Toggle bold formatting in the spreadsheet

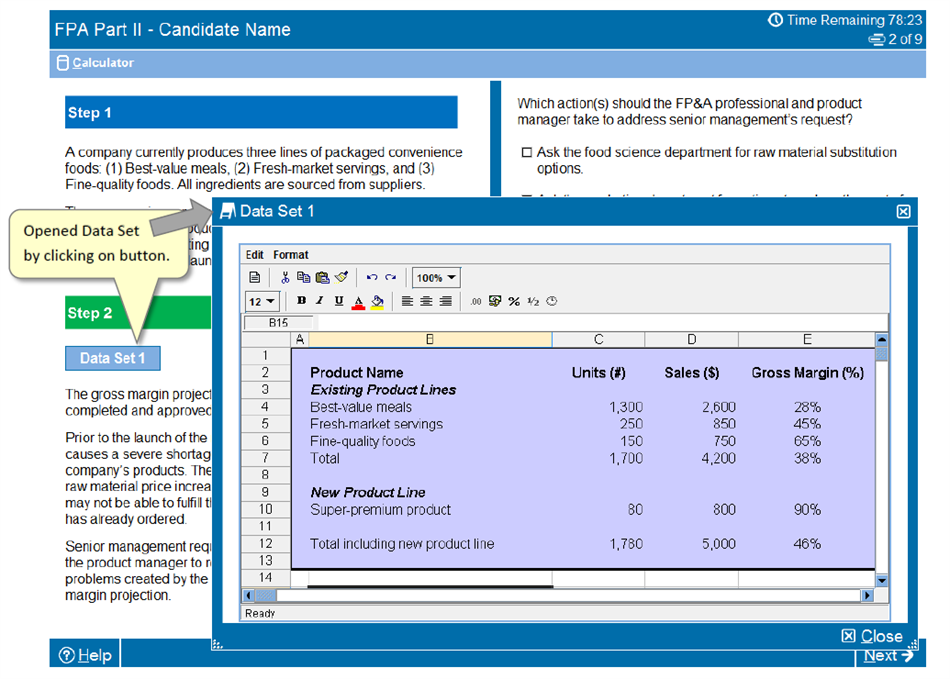pyautogui.click(x=302, y=301)
